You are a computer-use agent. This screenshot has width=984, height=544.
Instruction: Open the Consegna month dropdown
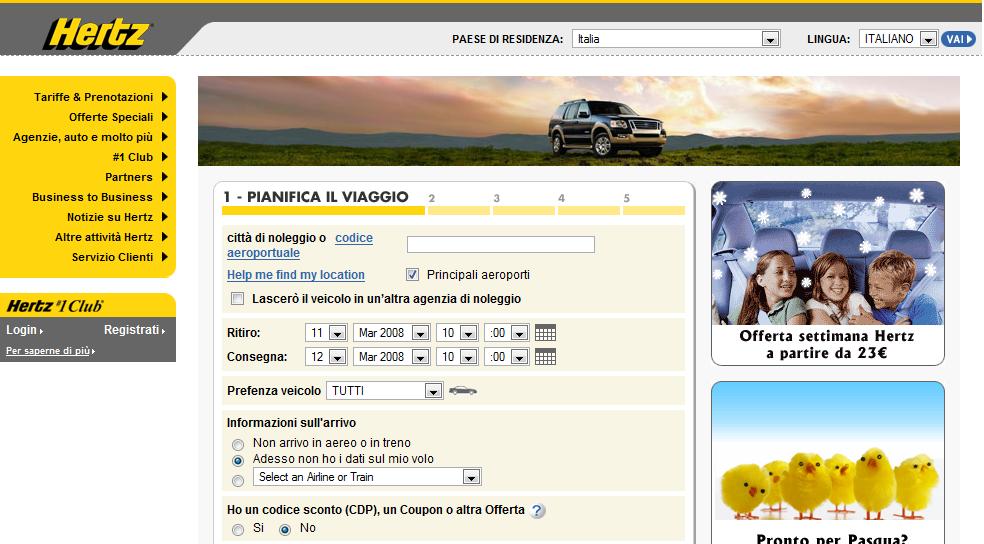[392, 356]
